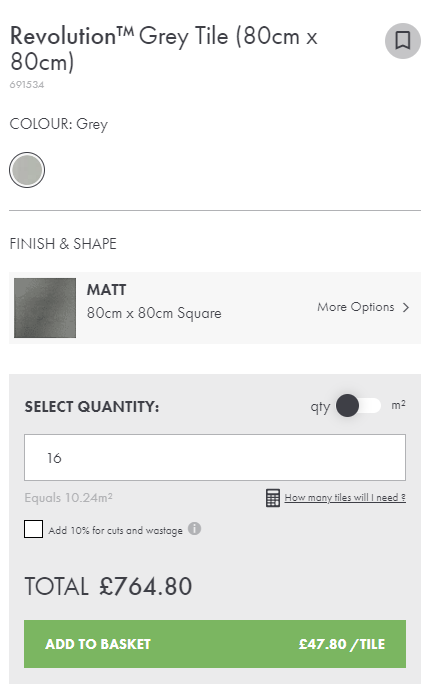The image size is (428, 684).
Task: Click the £47.80 /TILE price on button
Action: pyautogui.click(x=342, y=644)
